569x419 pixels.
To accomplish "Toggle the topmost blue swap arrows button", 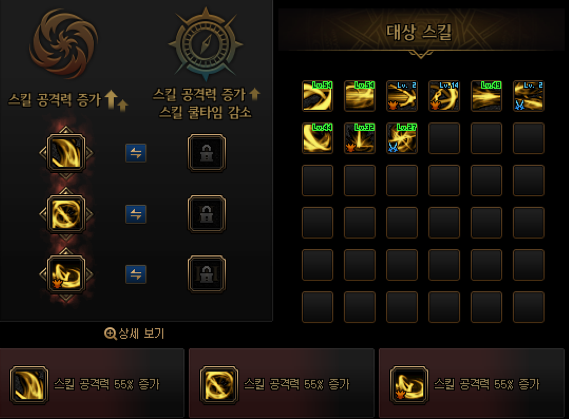I will point(136,153).
